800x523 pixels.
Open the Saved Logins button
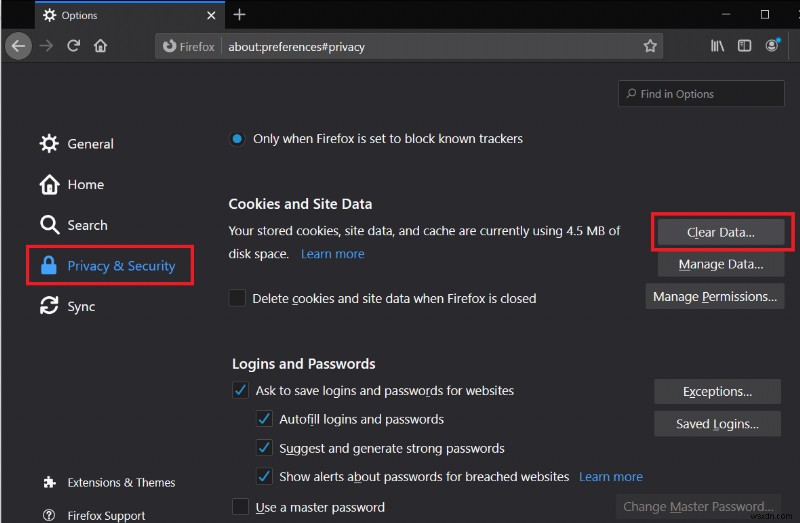pyautogui.click(x=716, y=424)
